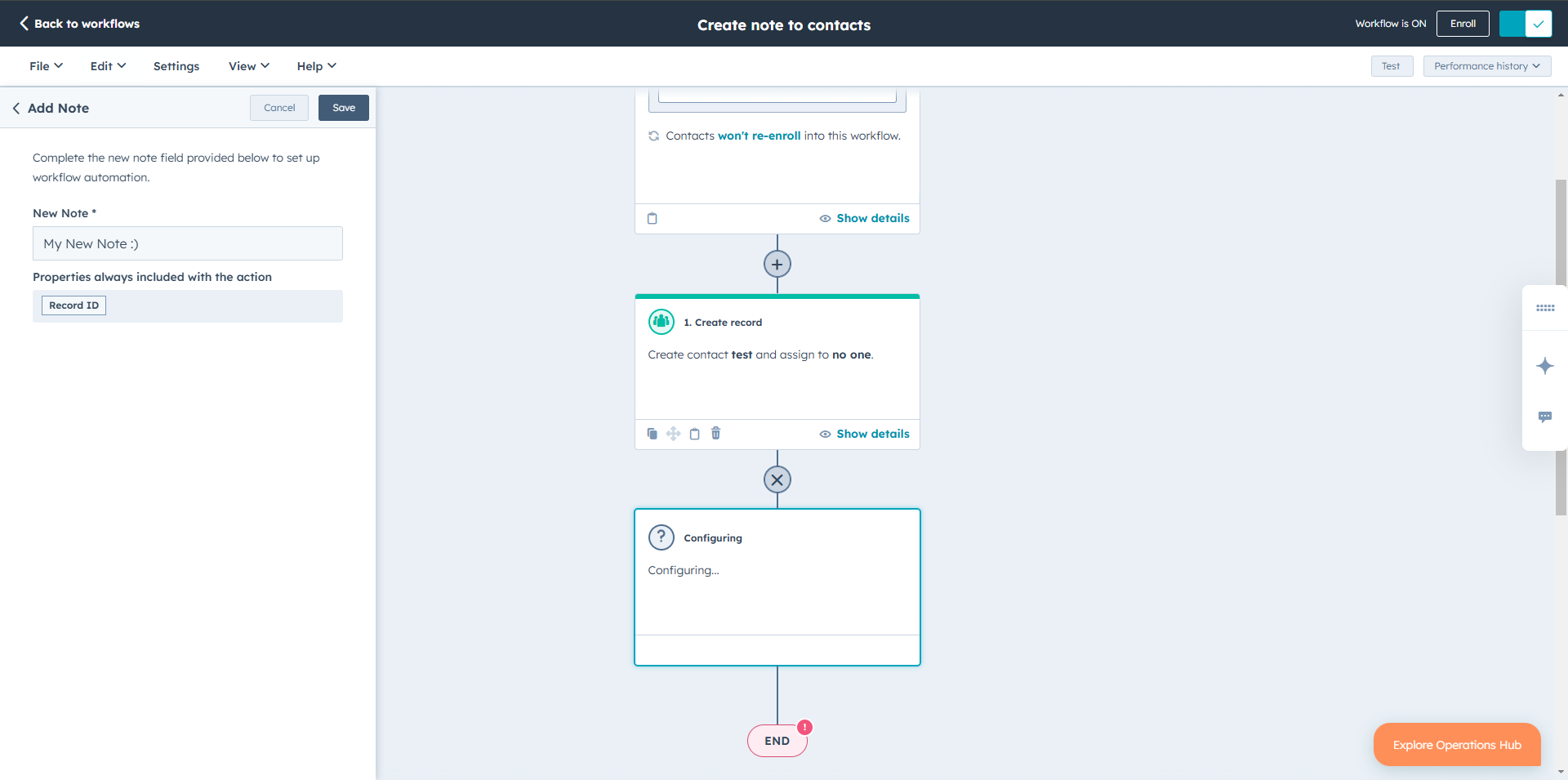1568x780 pixels.
Task: Copy the Create record action
Action: tap(652, 434)
